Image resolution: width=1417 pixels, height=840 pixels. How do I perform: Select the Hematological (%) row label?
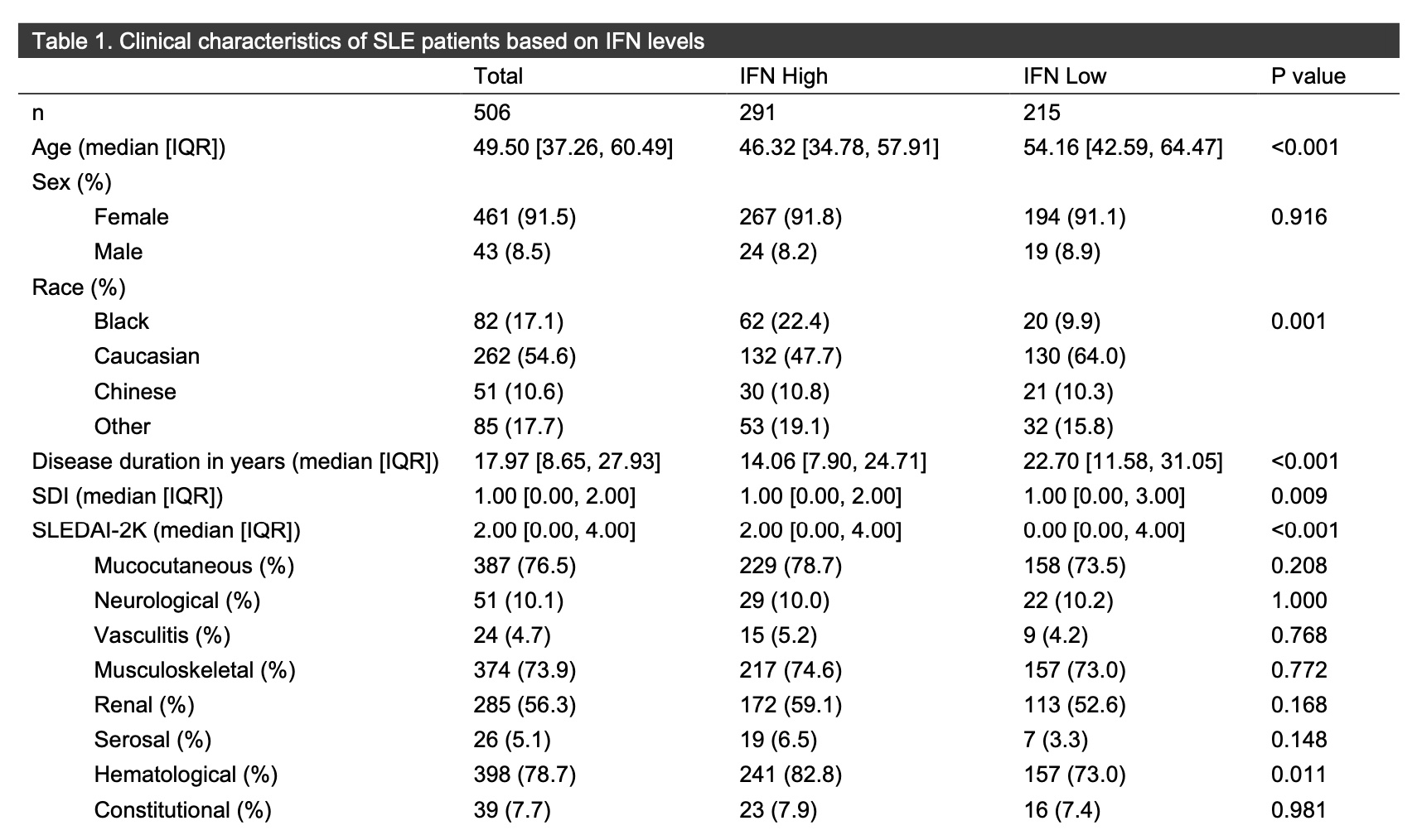tap(186, 775)
